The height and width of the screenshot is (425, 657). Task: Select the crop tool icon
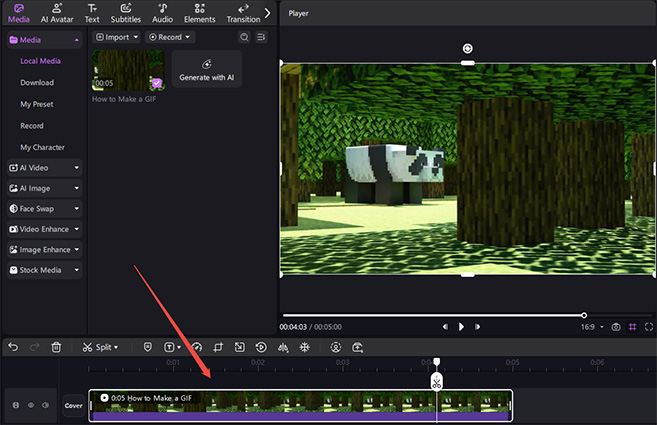click(x=218, y=347)
